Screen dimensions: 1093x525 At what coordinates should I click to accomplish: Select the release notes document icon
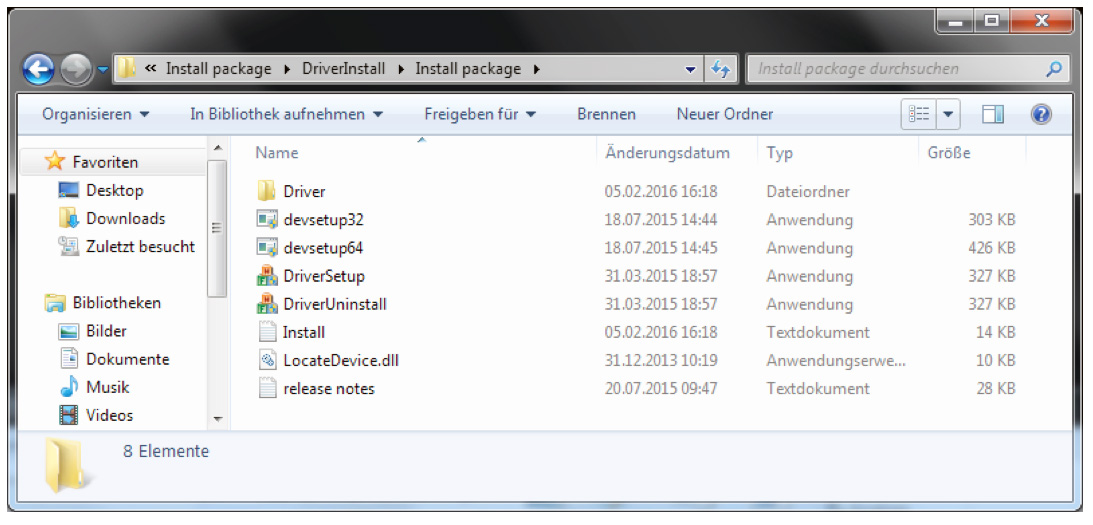(267, 388)
